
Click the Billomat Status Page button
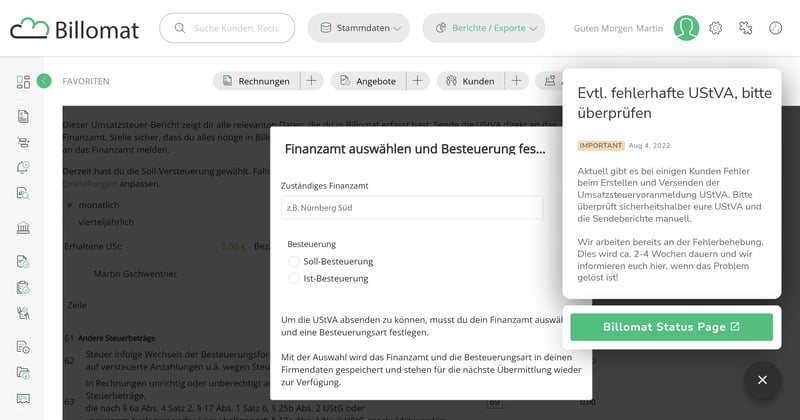tap(671, 327)
